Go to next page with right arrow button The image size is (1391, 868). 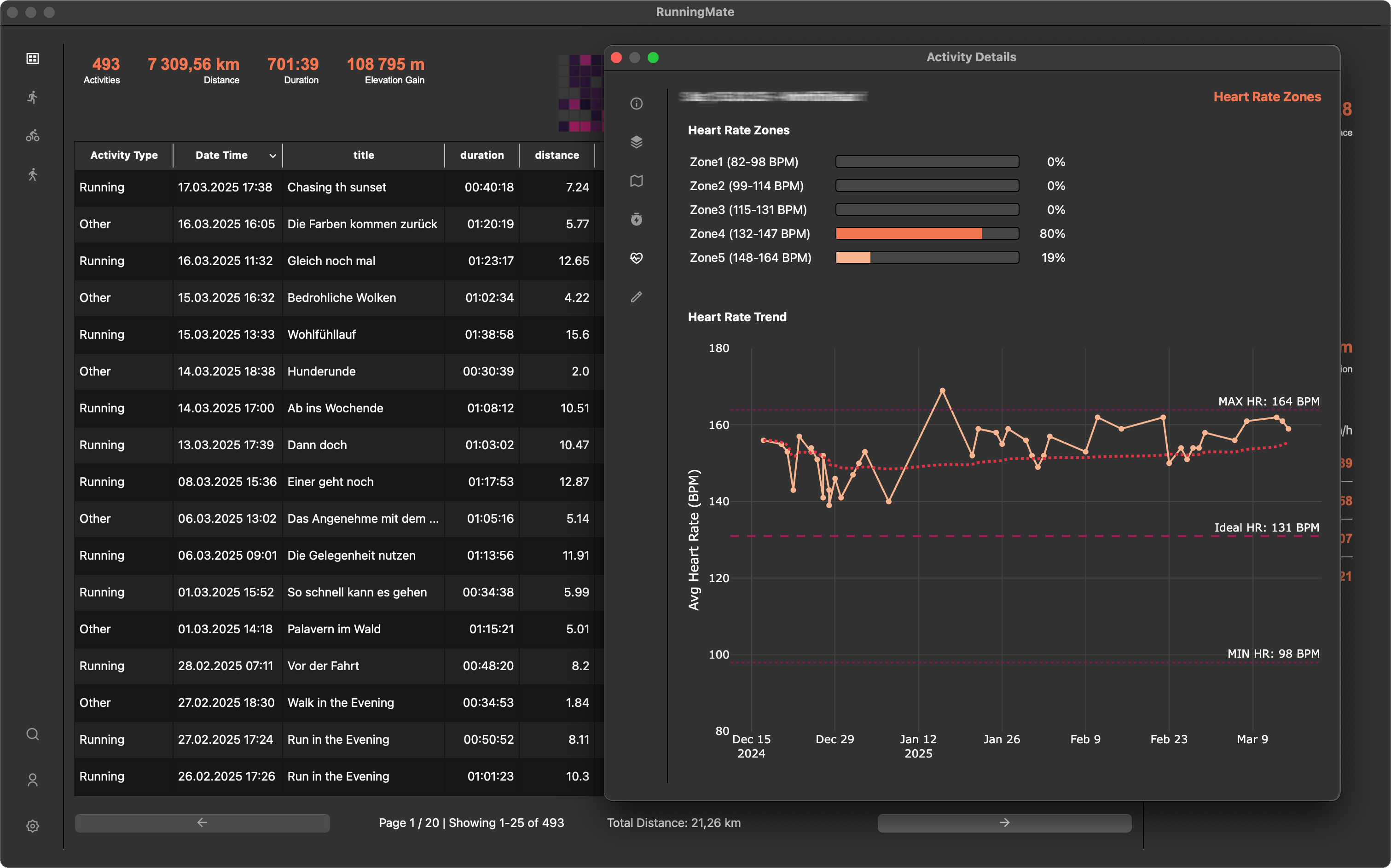[1004, 822]
